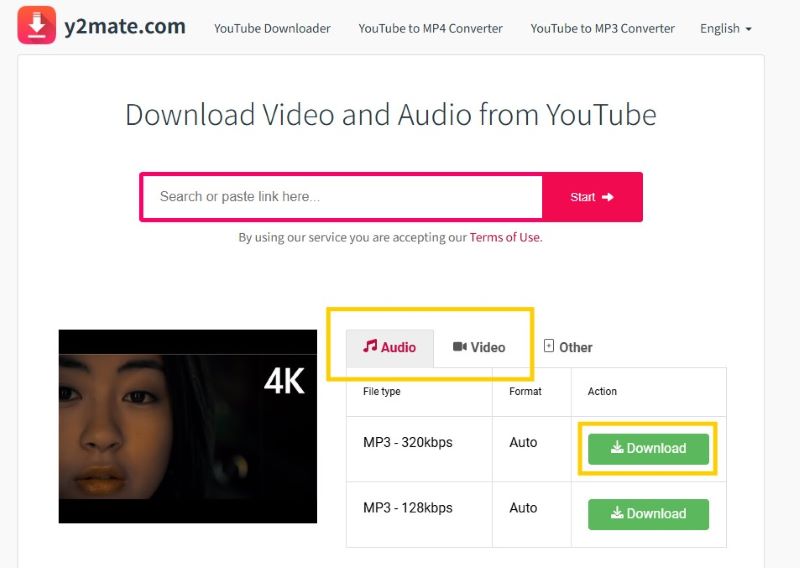
Task: Click download arrow icon for MP3 128kbps
Action: 617,514
